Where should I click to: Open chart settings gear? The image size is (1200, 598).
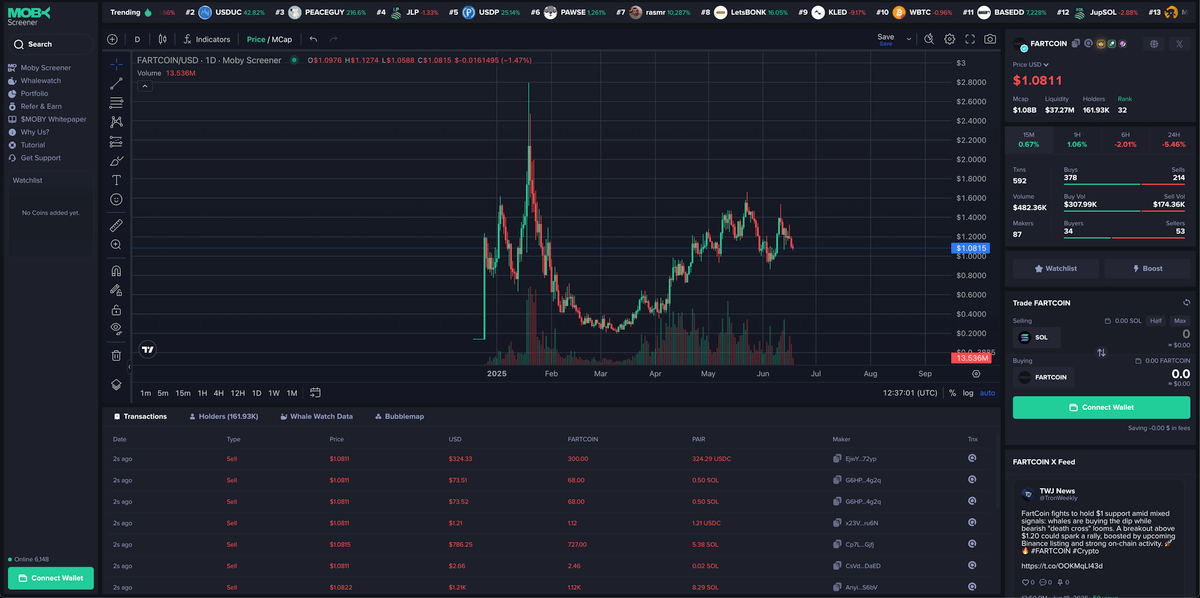point(950,39)
